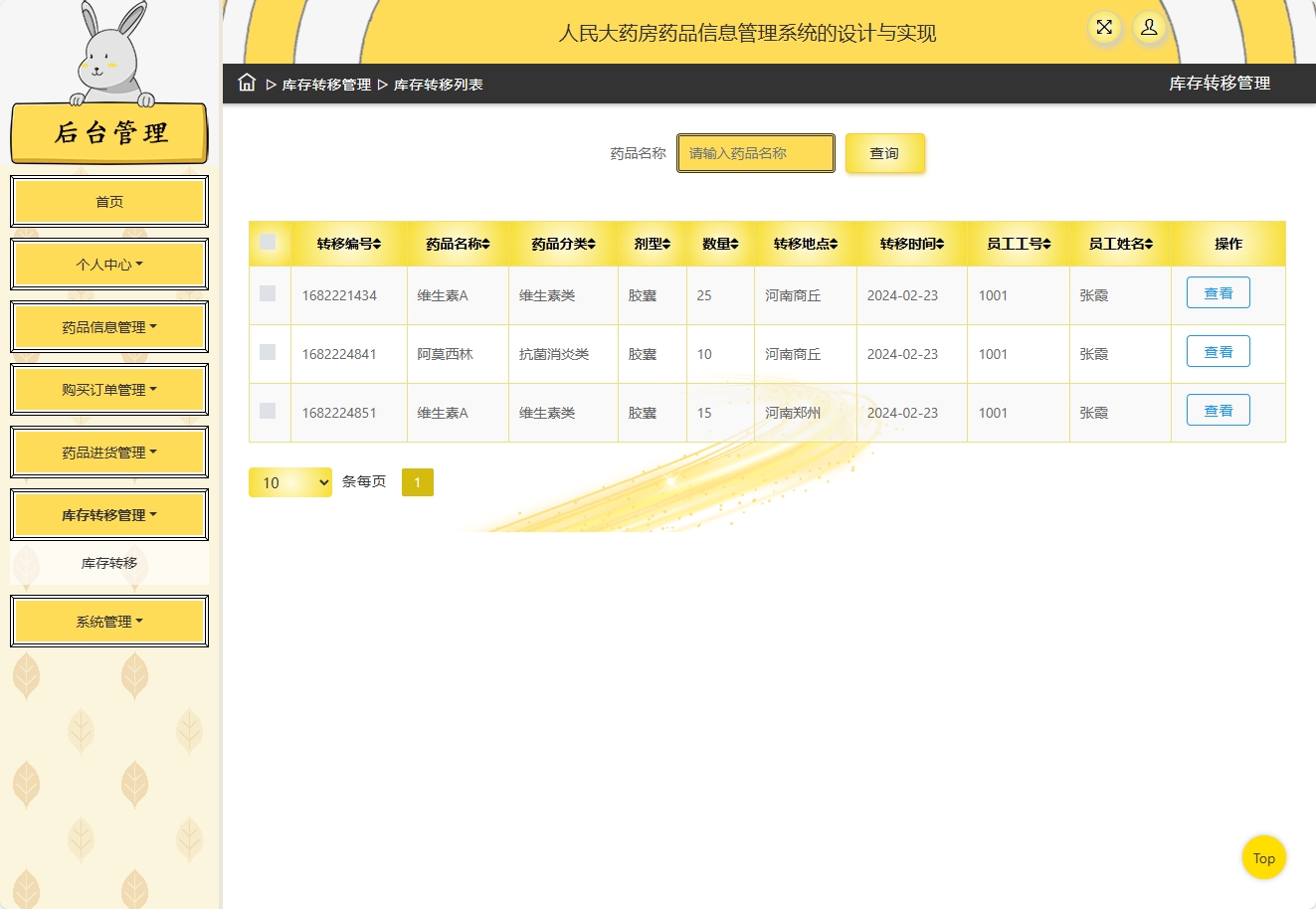
Task: Check the select-all checkbox in table header
Action: [x=269, y=242]
